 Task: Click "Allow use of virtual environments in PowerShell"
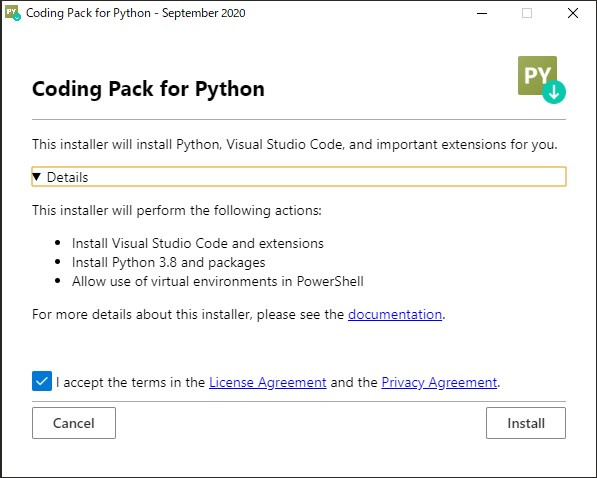click(x=218, y=281)
